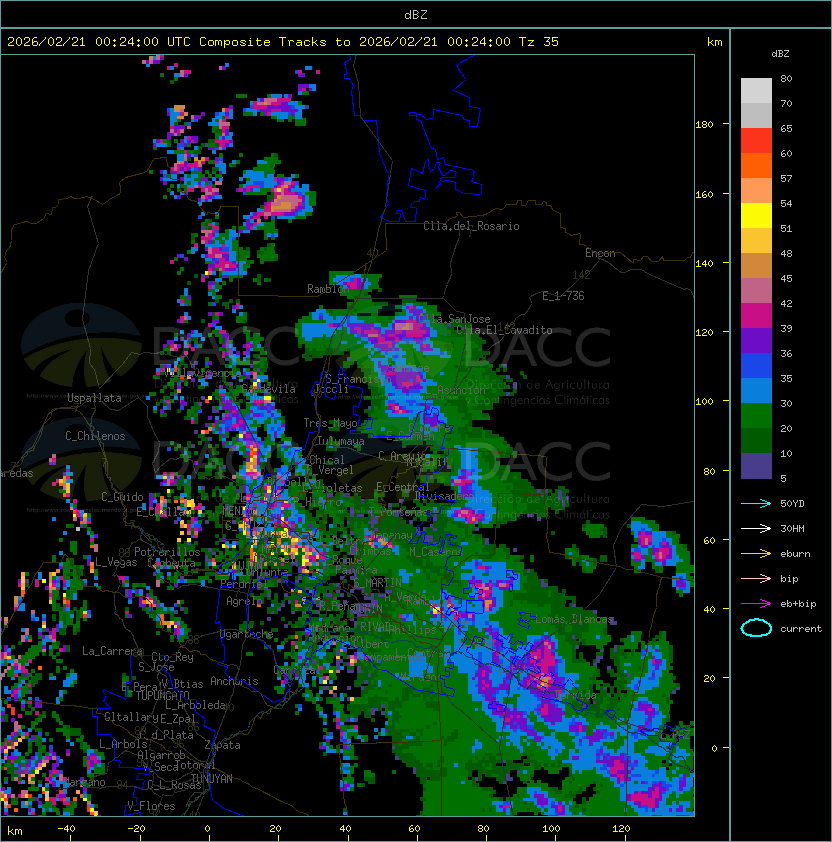Click the 'E_1-736' map label

pyautogui.click(x=563, y=296)
